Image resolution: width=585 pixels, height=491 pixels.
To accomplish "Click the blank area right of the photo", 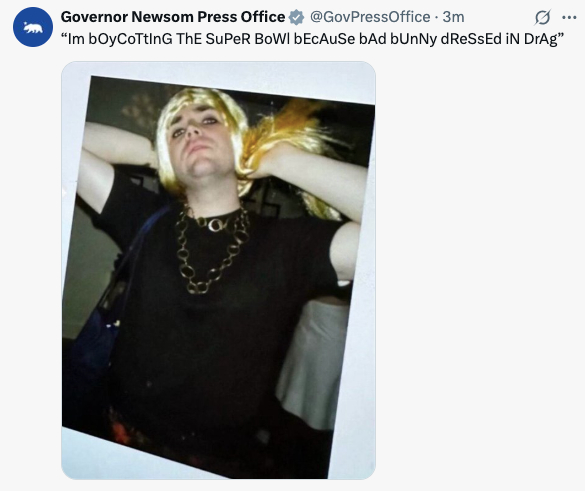I will [x=478, y=261].
